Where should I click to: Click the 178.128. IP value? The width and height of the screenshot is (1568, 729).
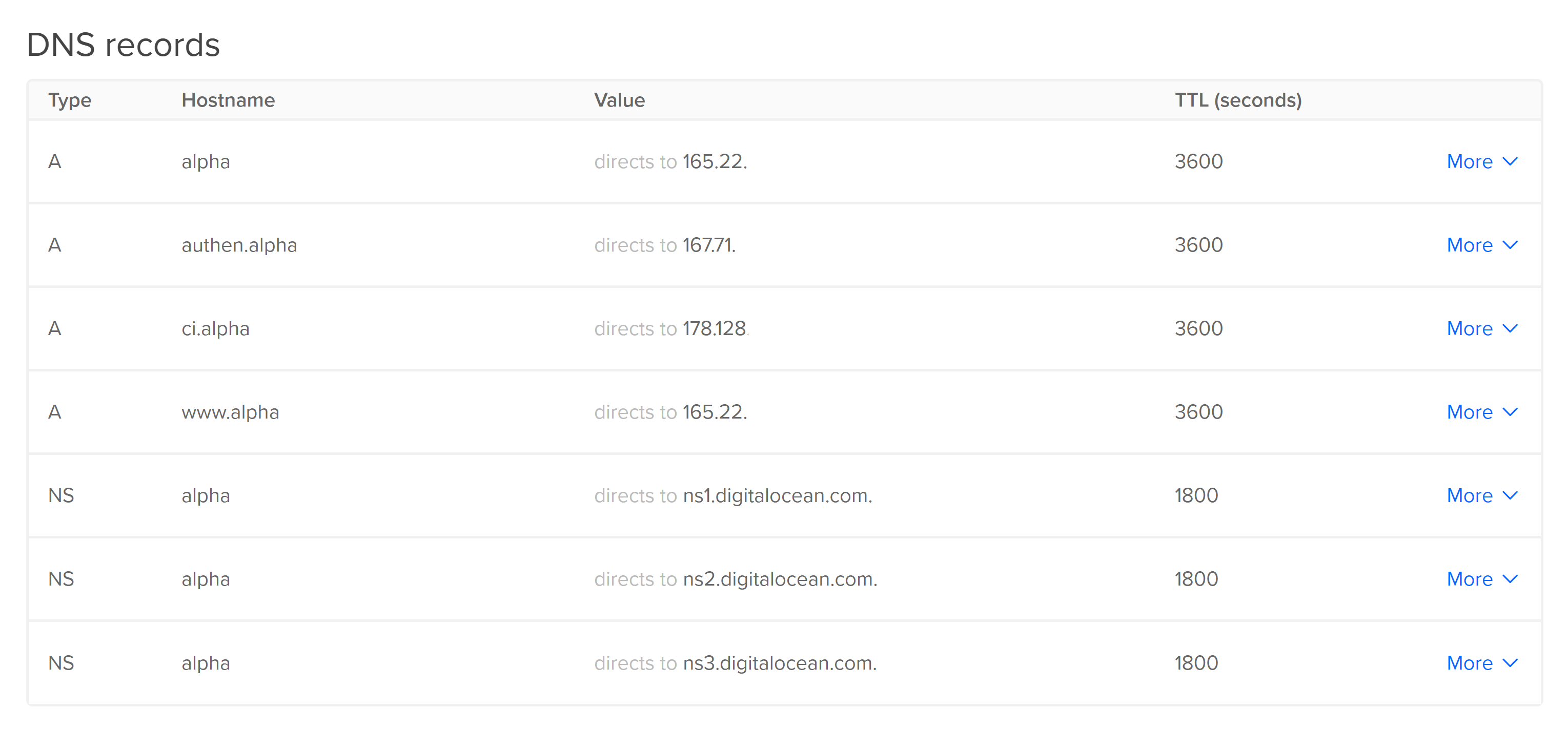[x=716, y=328]
